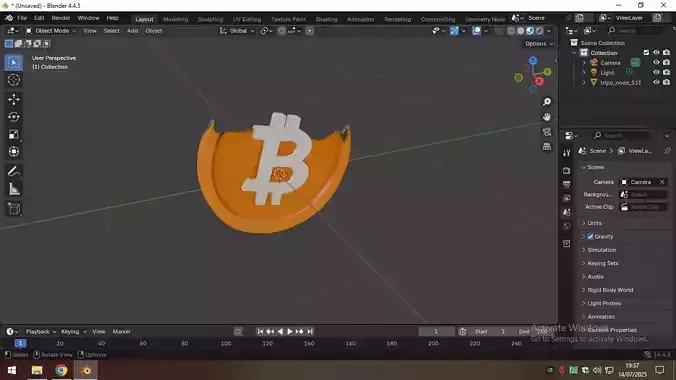Switch to wireframe viewport shading
This screenshot has height=380, width=676.
(511, 31)
